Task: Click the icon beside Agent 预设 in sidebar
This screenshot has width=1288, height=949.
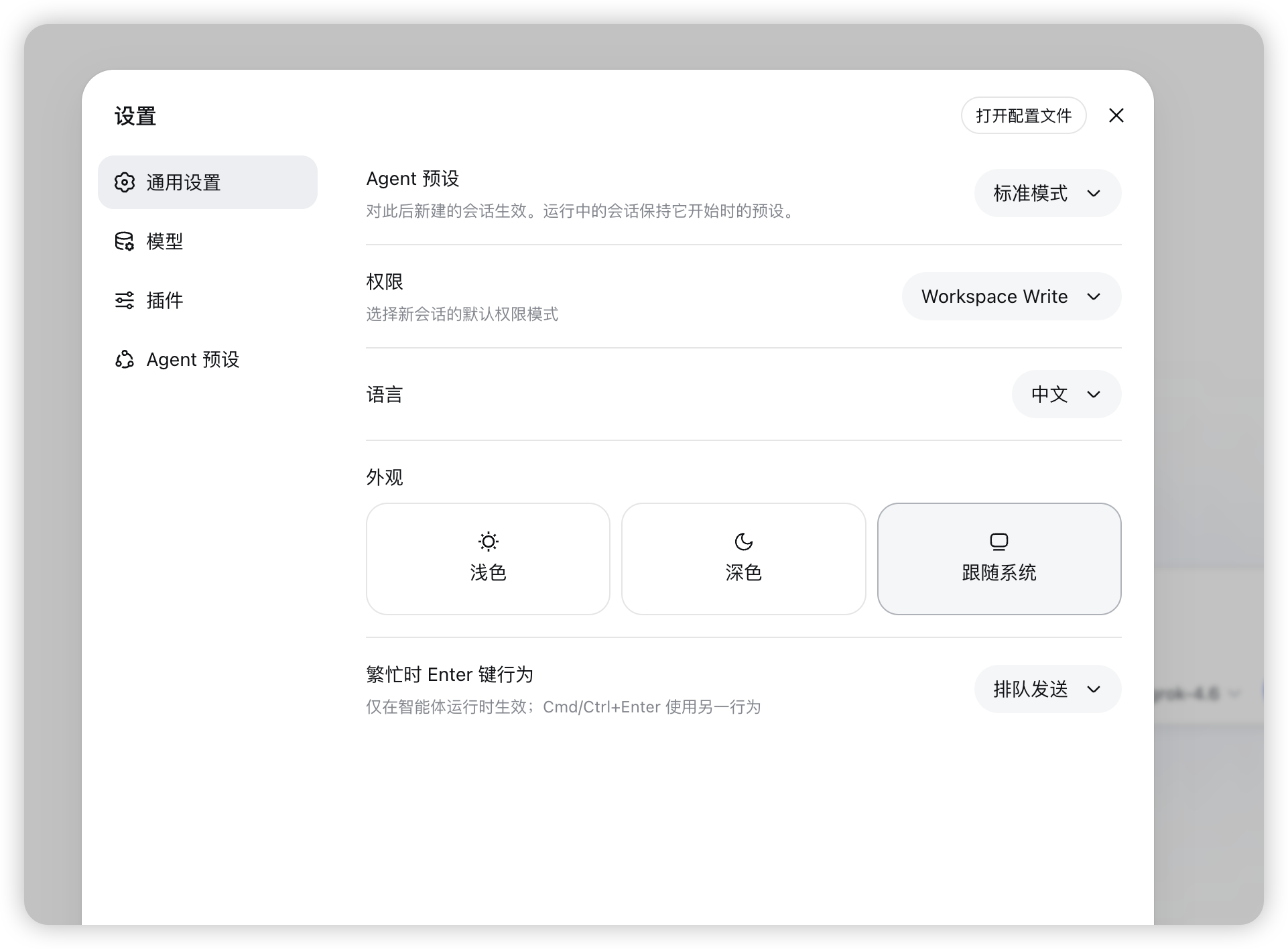Action: point(125,359)
